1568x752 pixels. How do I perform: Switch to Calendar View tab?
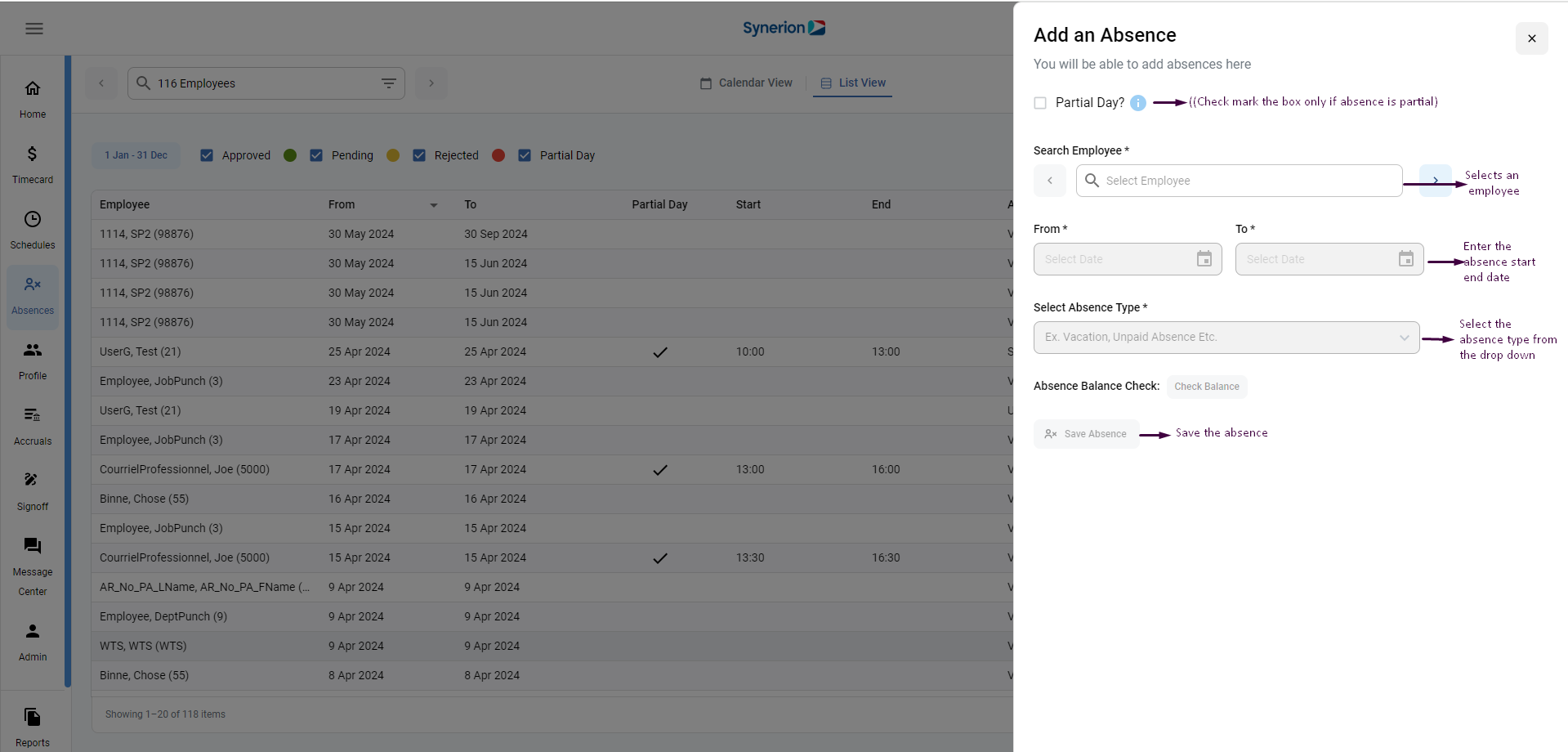(x=746, y=83)
